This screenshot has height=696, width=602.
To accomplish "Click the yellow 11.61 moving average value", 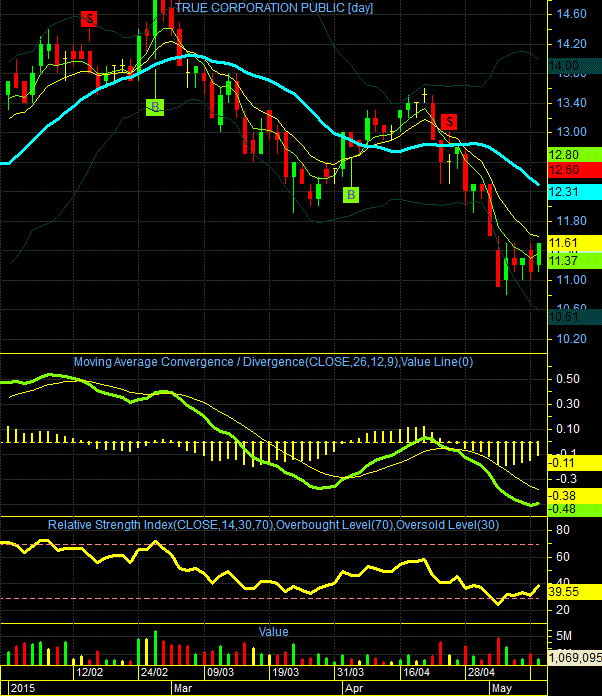I will pos(575,243).
